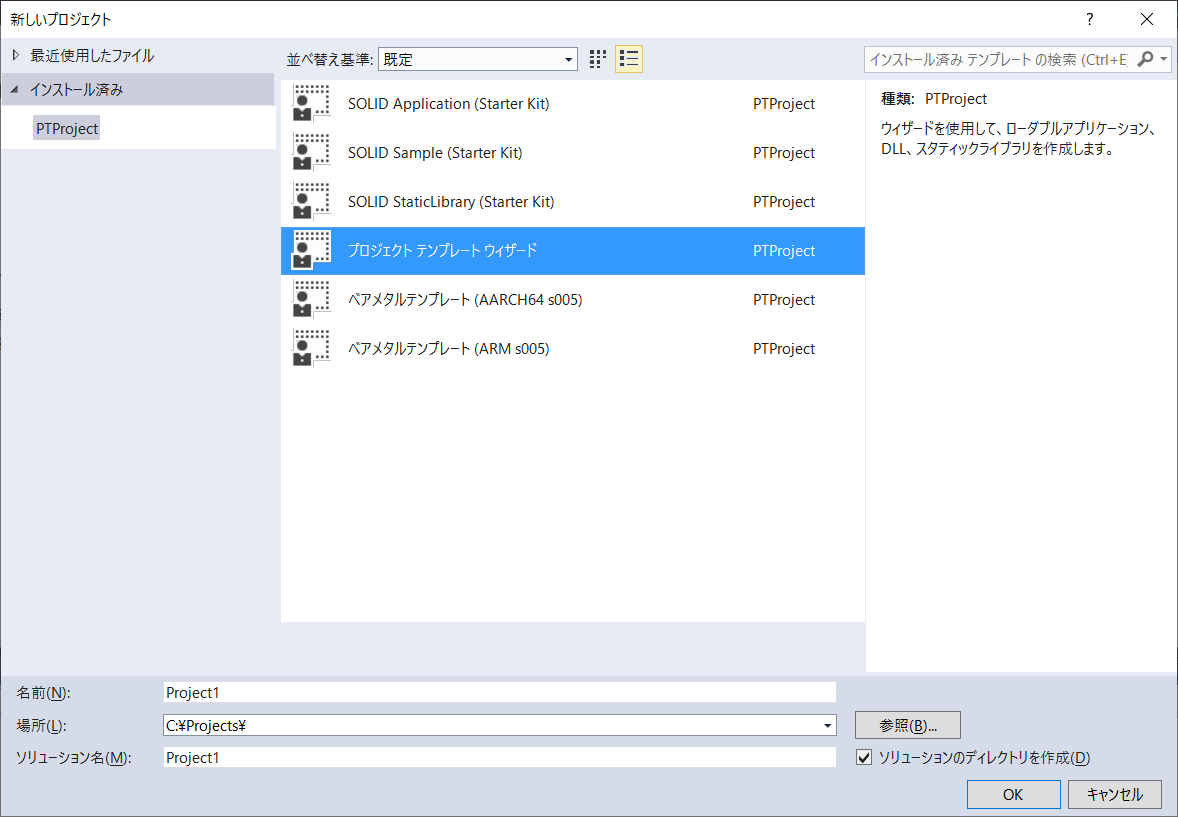Image resolution: width=1178 pixels, height=817 pixels.
Task: Click the プロジェクト テンプレート ウィザード icon
Action: point(311,251)
